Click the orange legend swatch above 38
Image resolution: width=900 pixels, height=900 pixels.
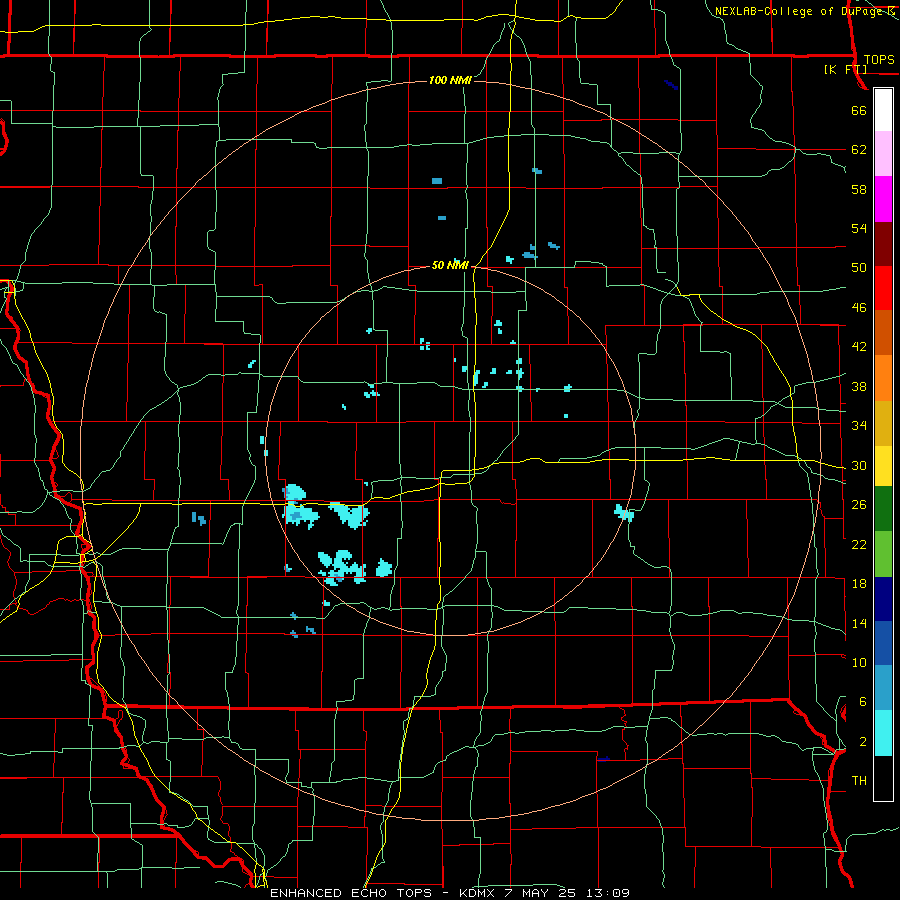[883, 378]
